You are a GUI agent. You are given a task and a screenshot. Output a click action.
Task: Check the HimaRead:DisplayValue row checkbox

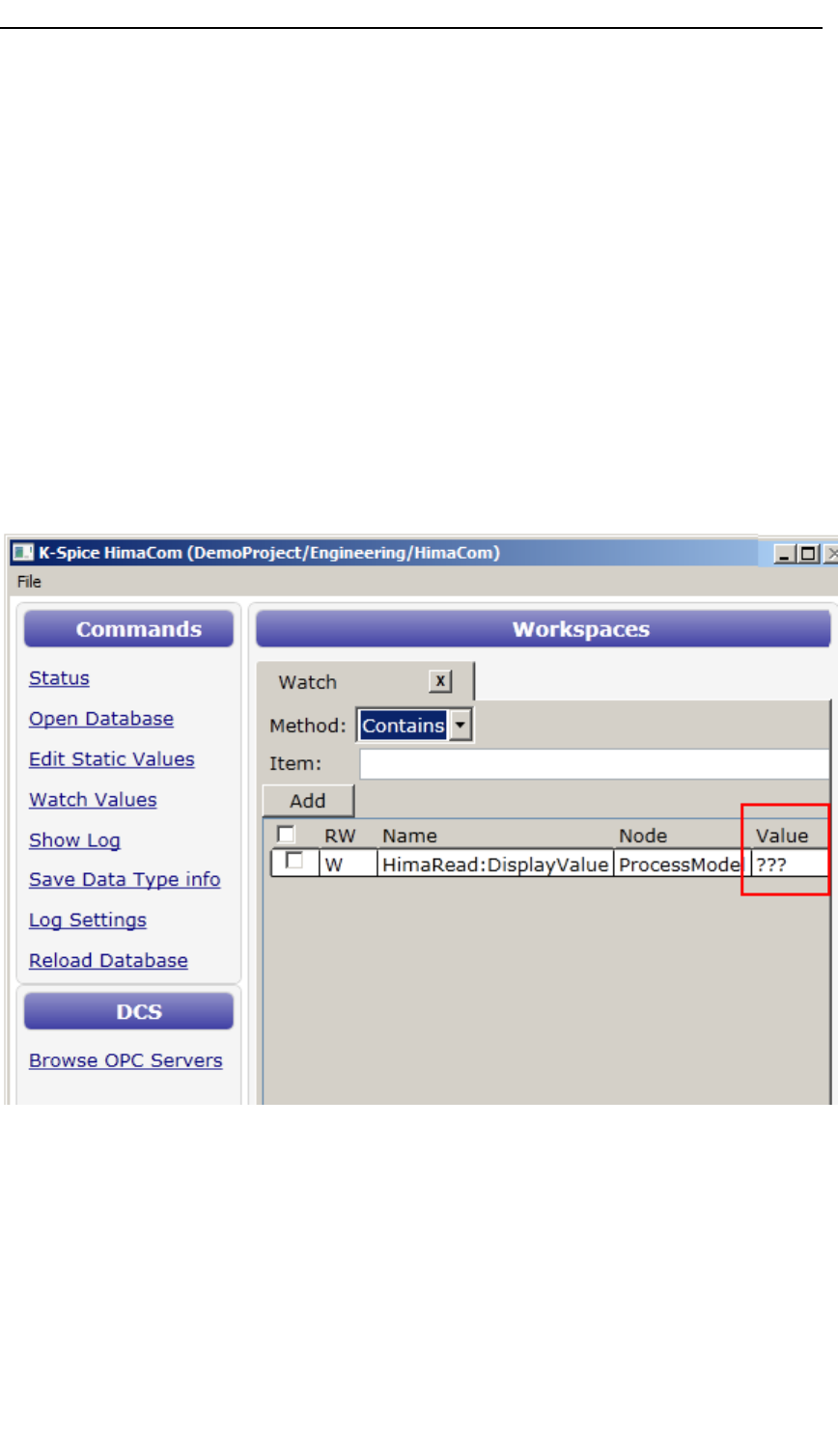pos(294,861)
